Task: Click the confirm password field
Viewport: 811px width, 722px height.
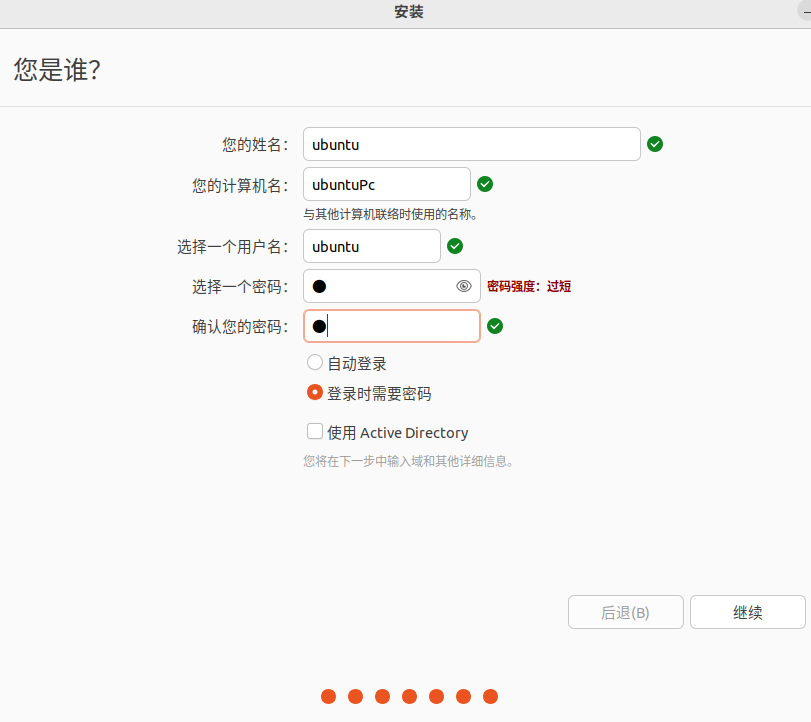Action: click(x=392, y=326)
